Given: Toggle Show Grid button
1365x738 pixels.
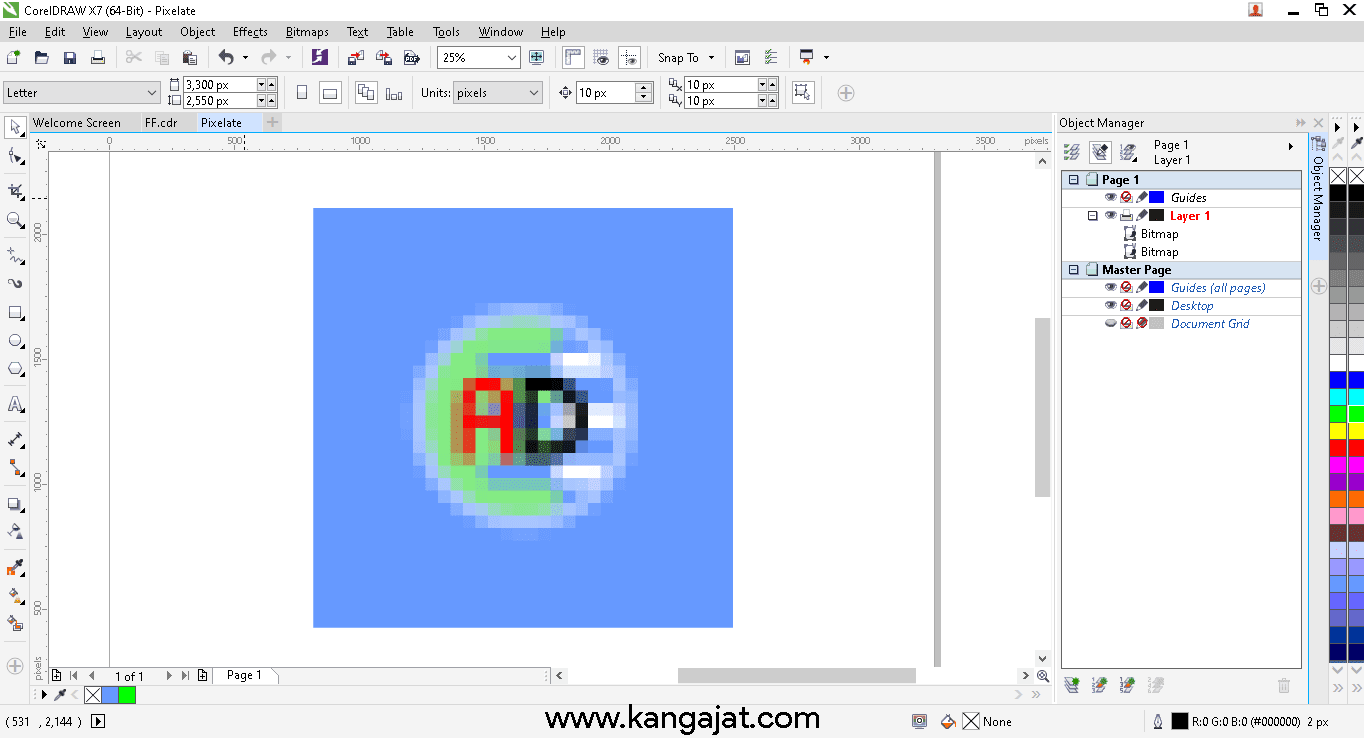Looking at the screenshot, I should pyautogui.click(x=601, y=58).
